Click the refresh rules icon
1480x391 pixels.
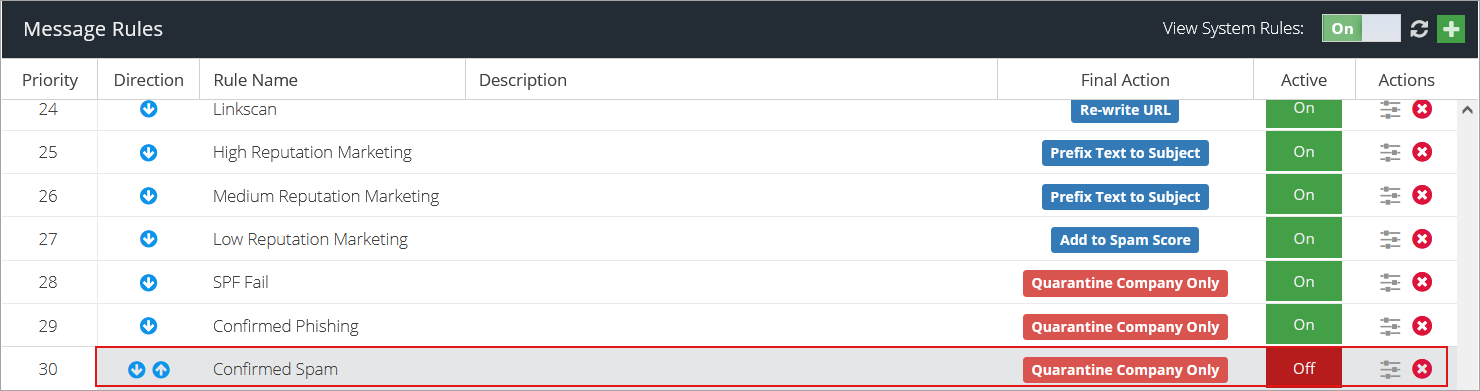pyautogui.click(x=1418, y=29)
